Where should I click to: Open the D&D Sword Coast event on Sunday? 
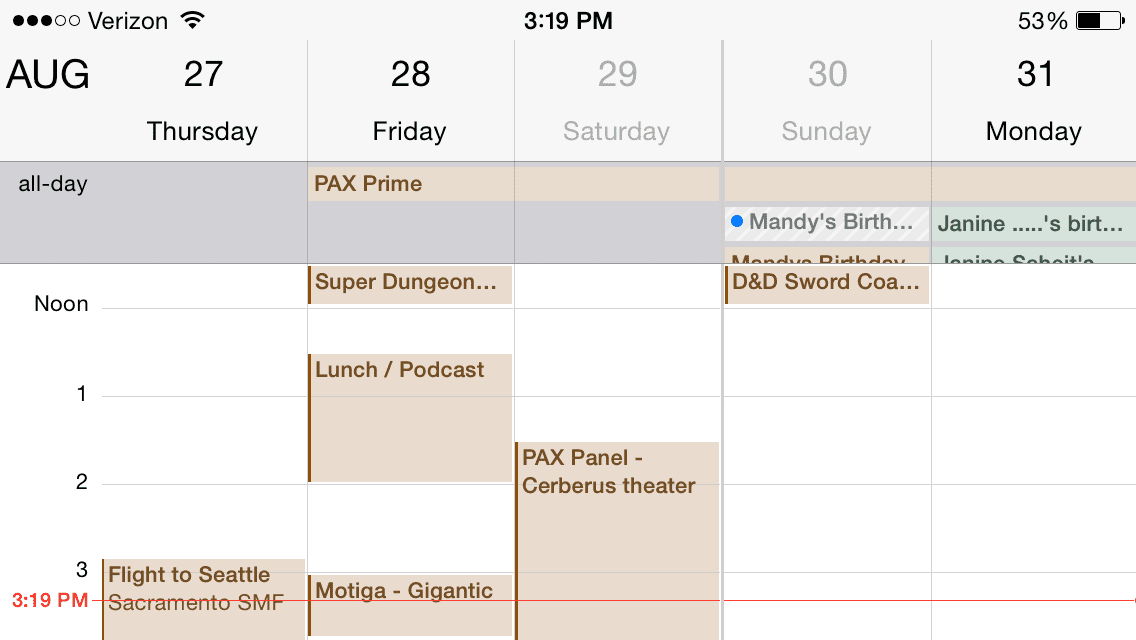coord(827,284)
